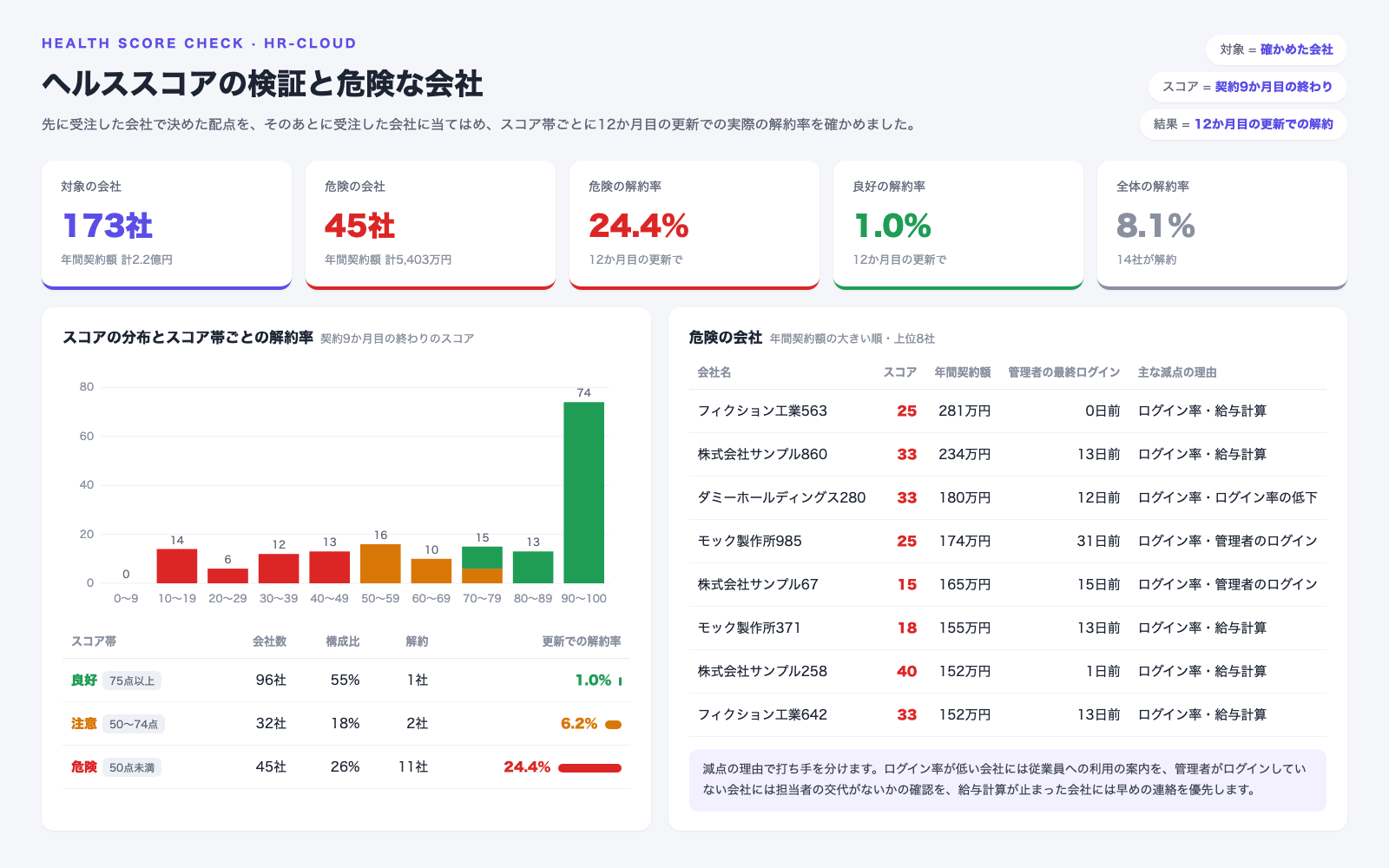
Task: Click score 15 for 株式会社サンプル67
Action: coord(907,585)
